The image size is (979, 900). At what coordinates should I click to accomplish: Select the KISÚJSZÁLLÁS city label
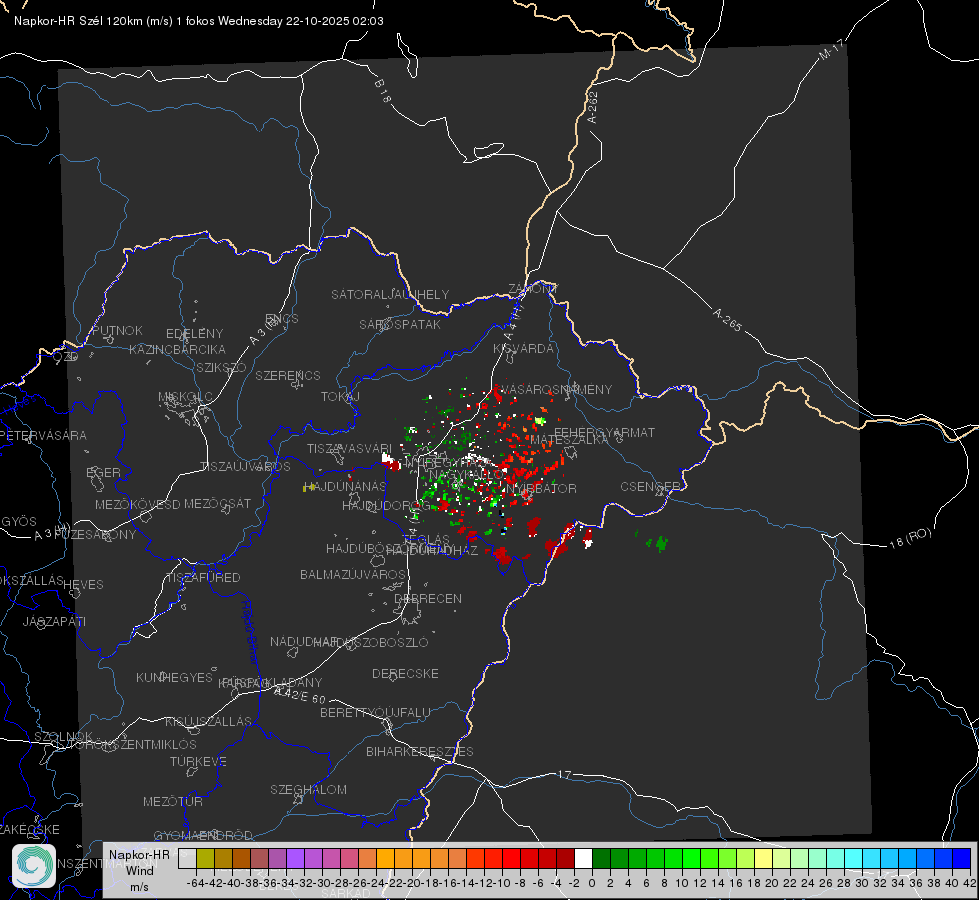[x=209, y=722]
